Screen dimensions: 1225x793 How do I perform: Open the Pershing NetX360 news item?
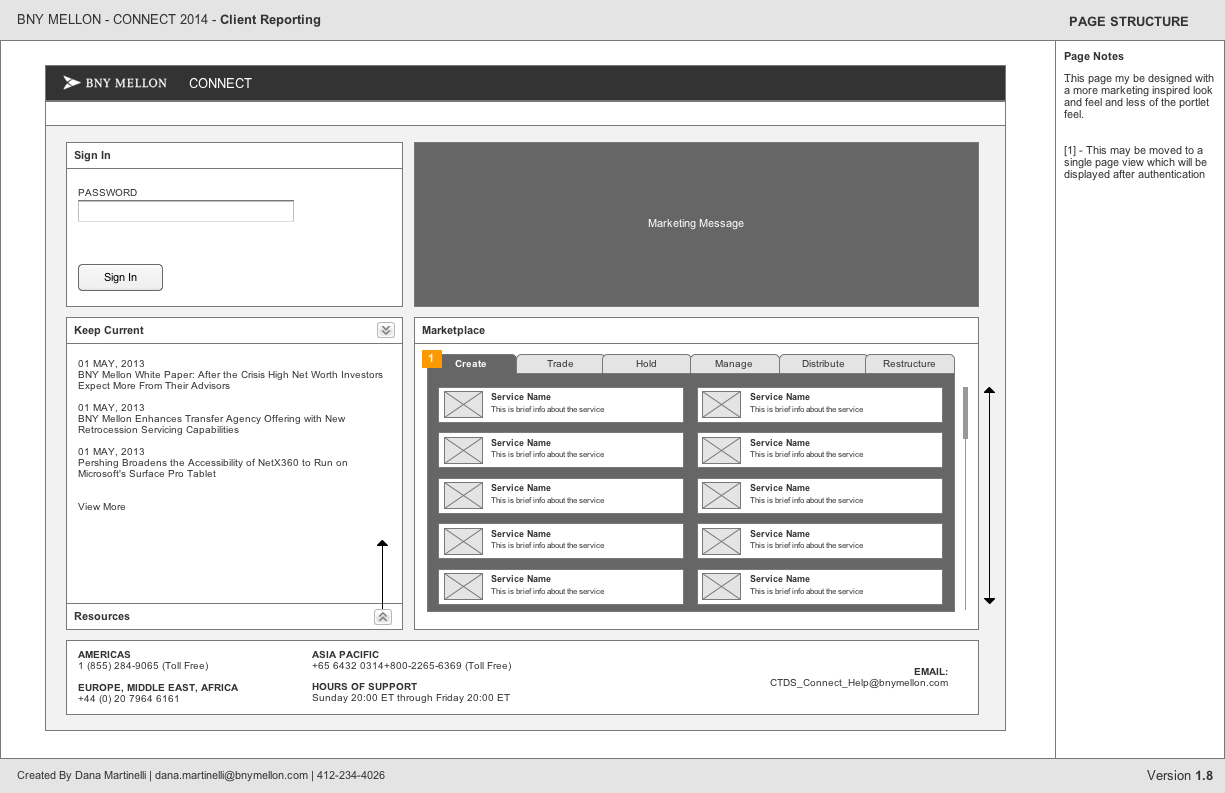point(213,468)
